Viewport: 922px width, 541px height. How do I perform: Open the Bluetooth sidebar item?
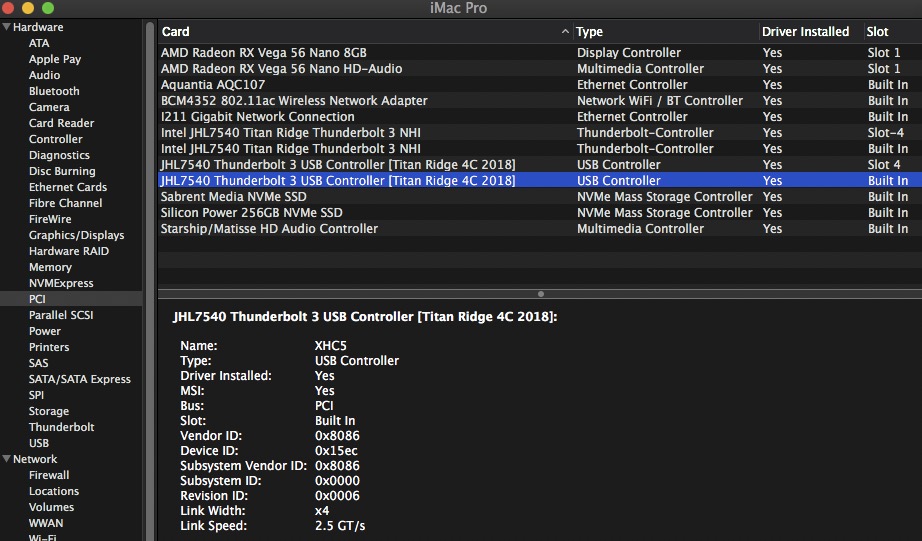[54, 91]
